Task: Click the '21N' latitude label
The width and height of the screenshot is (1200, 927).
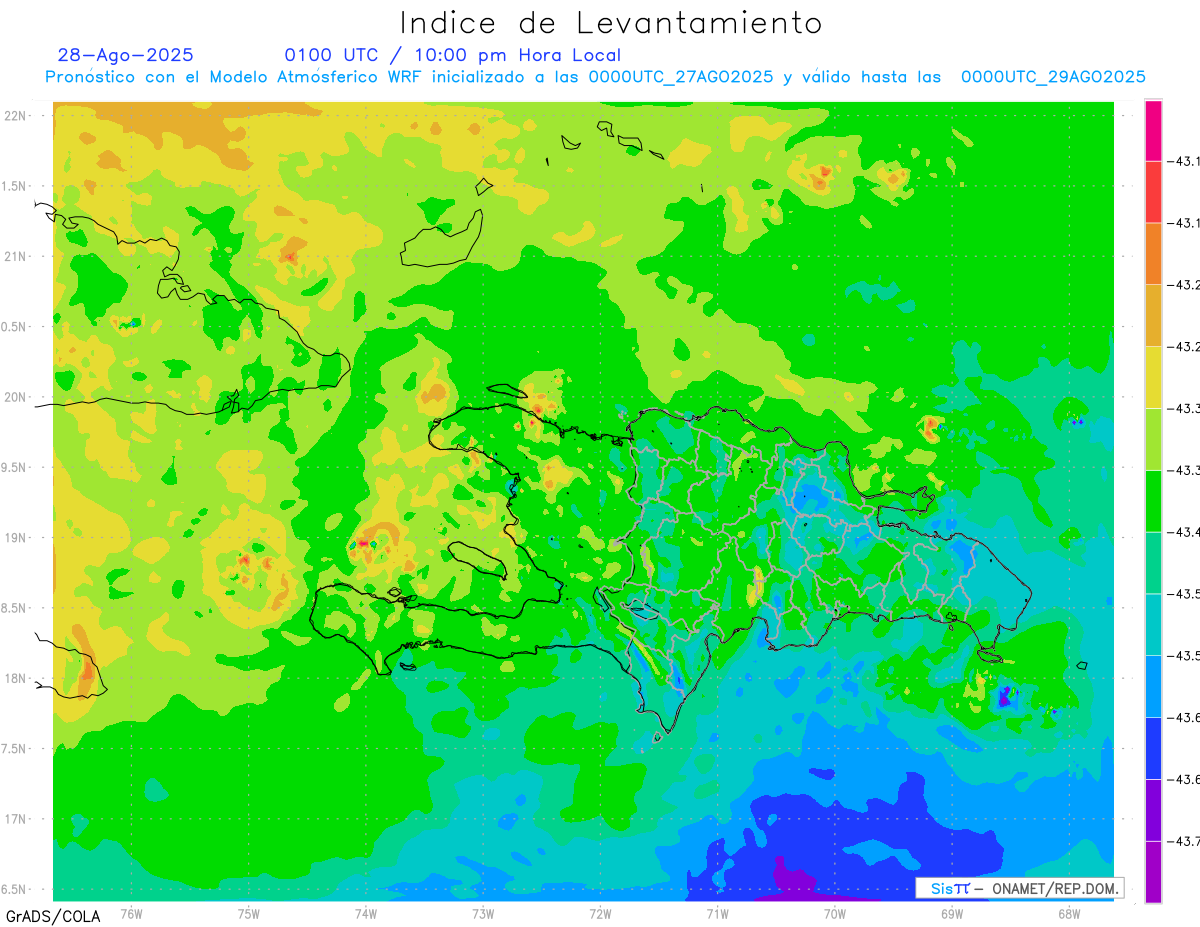Action: tap(15, 257)
